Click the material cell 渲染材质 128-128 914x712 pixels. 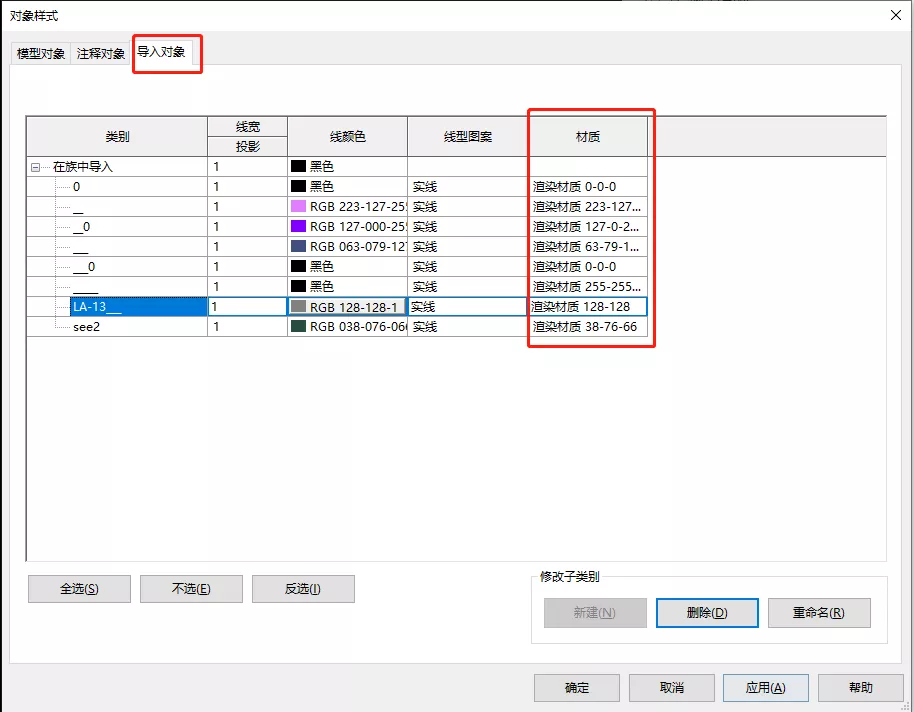click(587, 307)
